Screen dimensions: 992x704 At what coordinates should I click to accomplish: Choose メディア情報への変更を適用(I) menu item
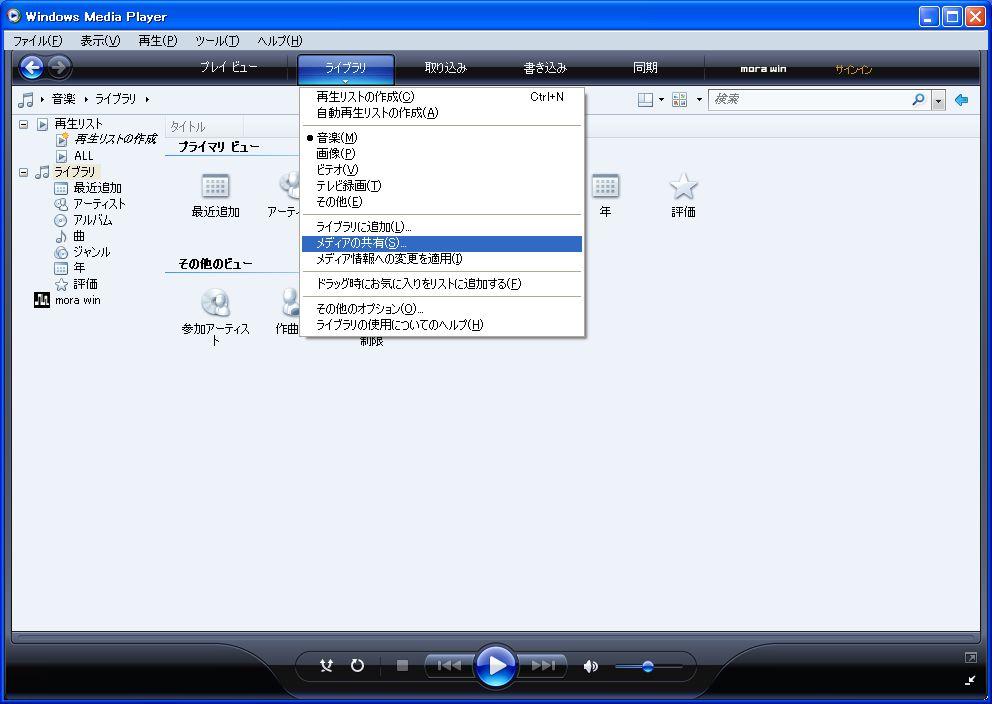[x=442, y=259]
